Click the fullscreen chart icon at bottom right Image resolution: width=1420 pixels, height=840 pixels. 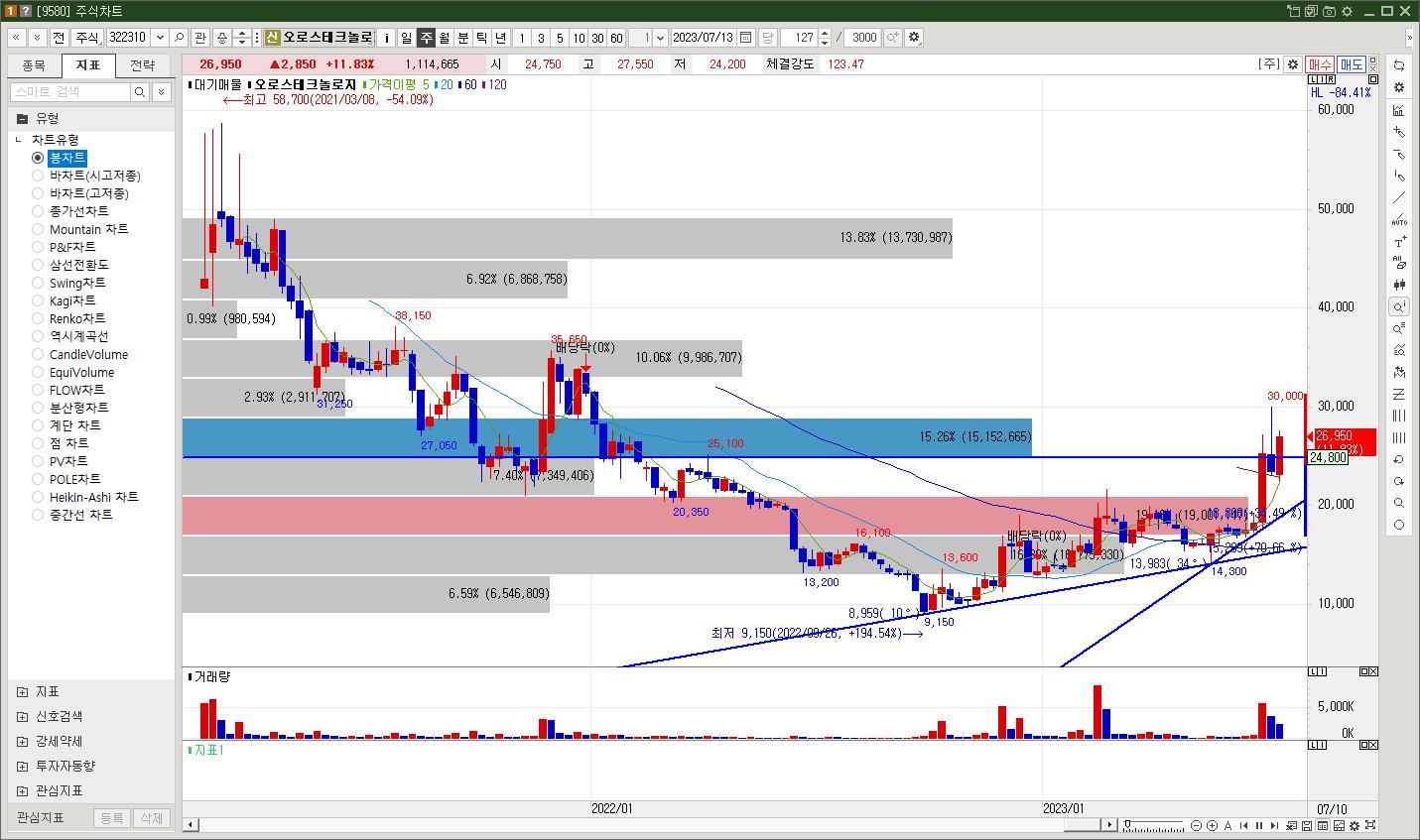click(1370, 825)
